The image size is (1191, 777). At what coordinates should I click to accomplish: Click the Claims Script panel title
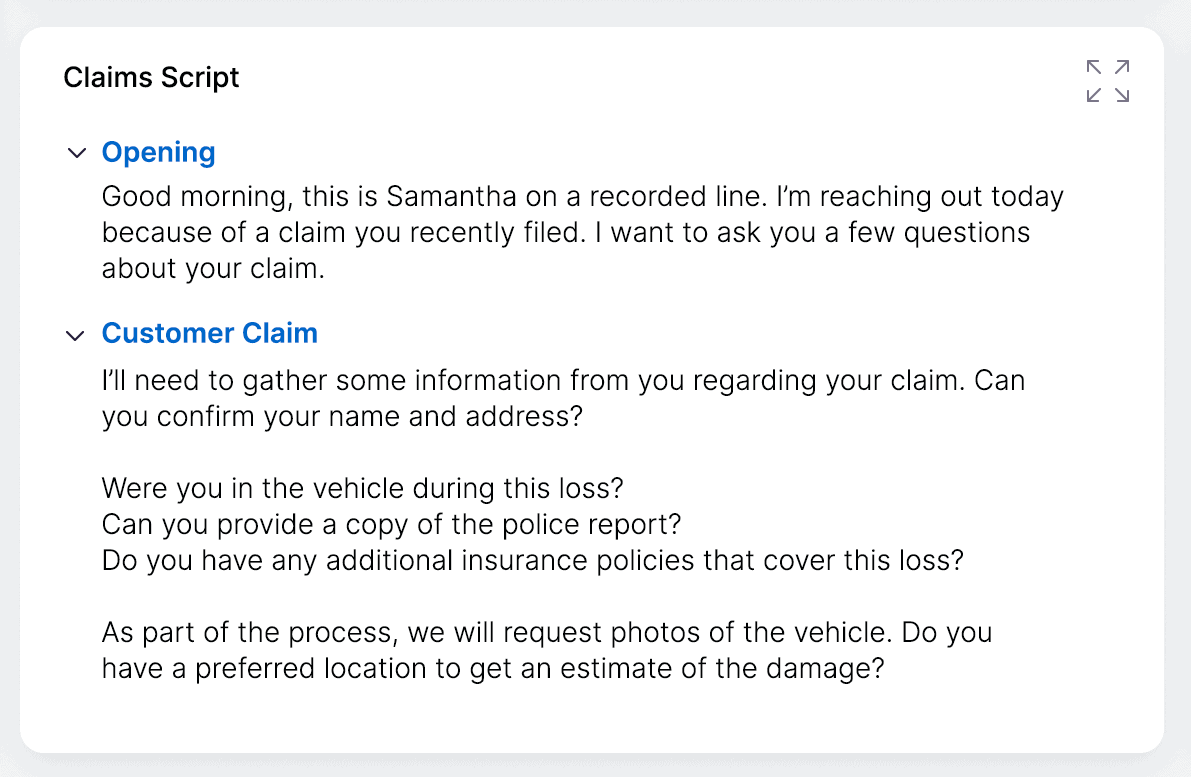[x=151, y=77]
